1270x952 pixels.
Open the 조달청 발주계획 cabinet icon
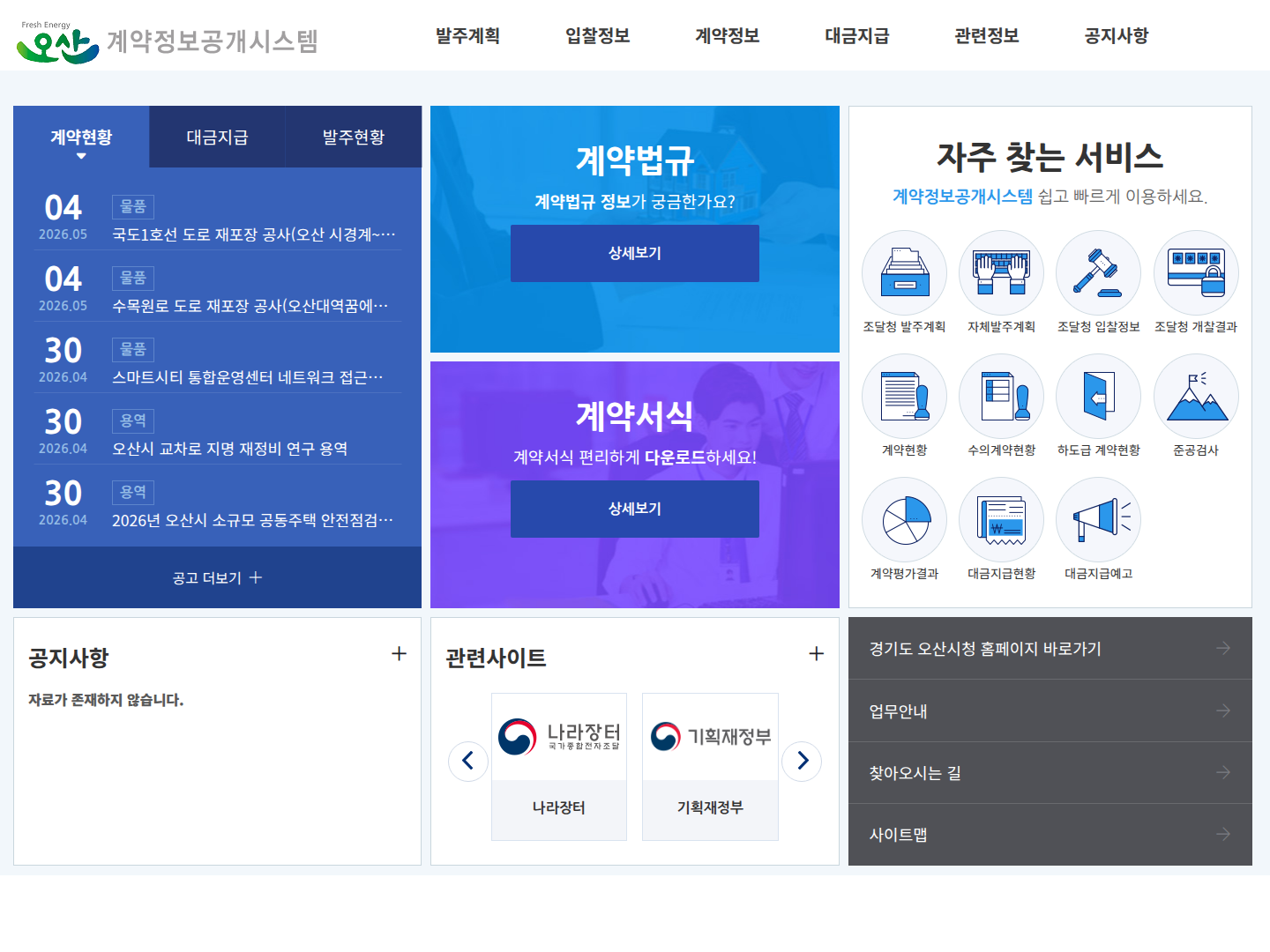[x=904, y=273]
